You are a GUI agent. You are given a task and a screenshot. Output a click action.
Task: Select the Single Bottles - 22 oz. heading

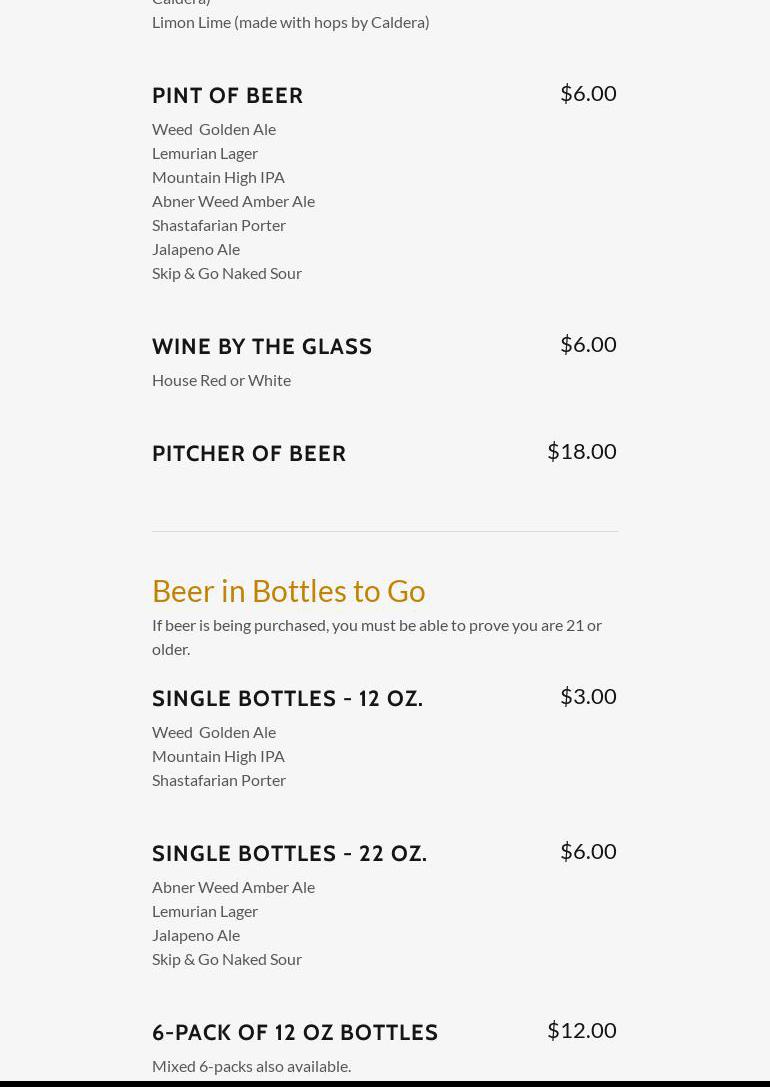click(x=289, y=853)
